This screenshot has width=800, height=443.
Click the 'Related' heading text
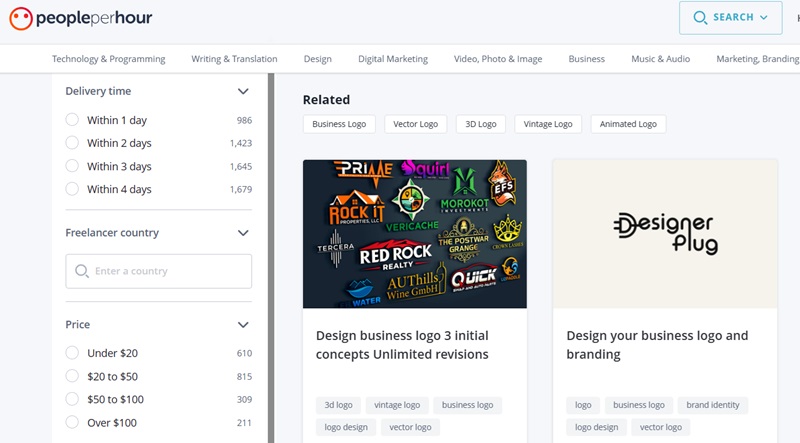(327, 100)
